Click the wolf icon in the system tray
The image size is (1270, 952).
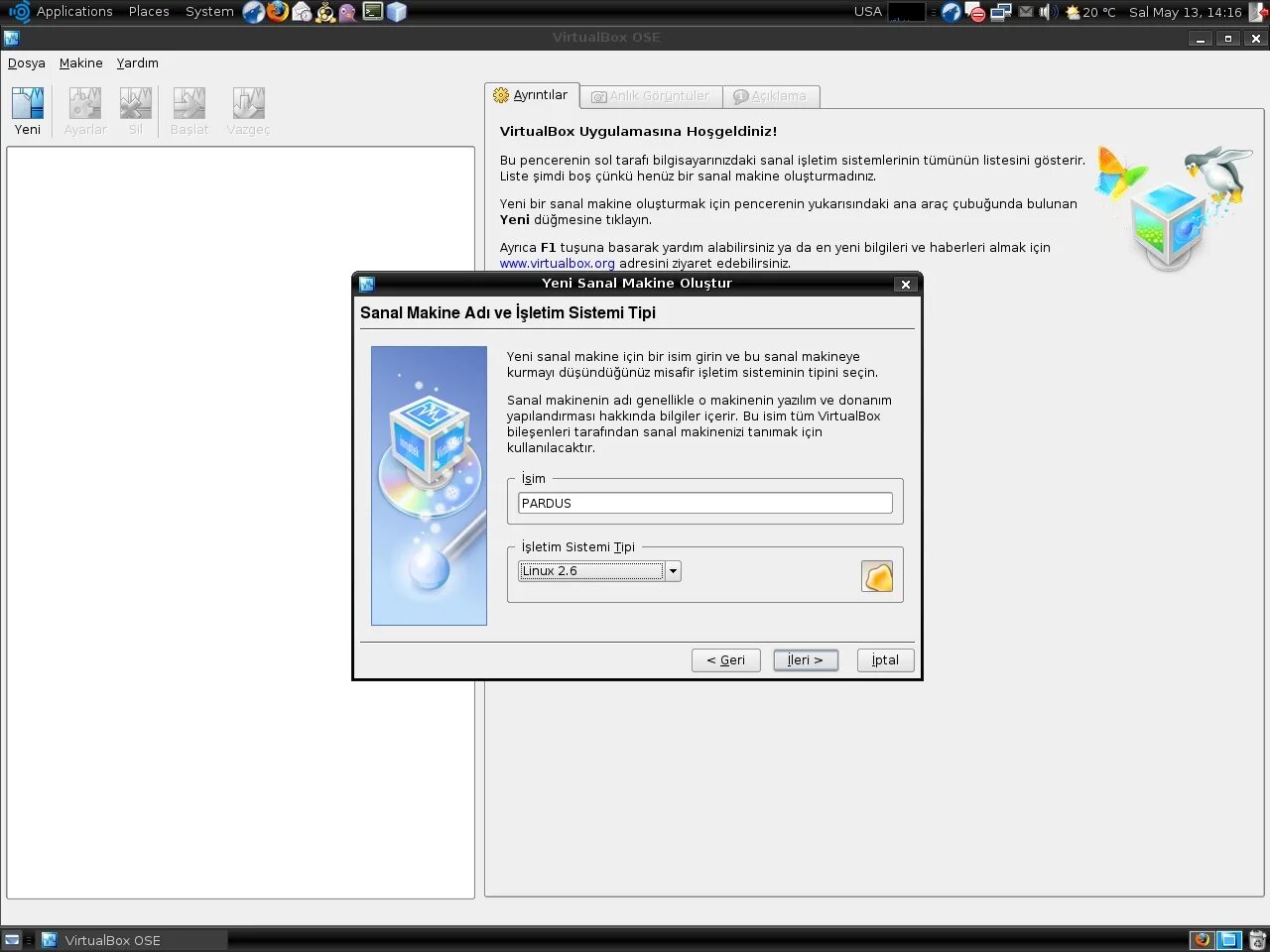pyautogui.click(x=952, y=12)
